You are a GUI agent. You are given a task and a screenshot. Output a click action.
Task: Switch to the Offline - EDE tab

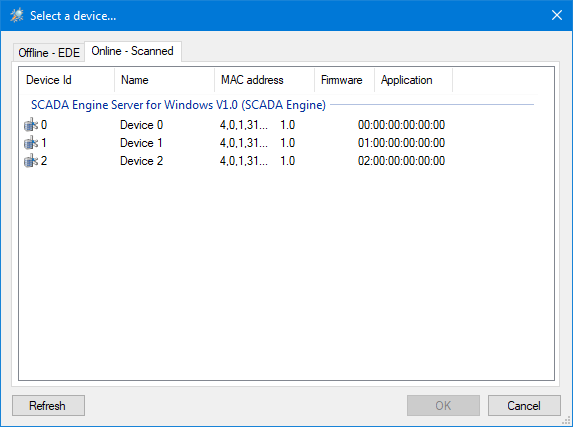(49, 53)
